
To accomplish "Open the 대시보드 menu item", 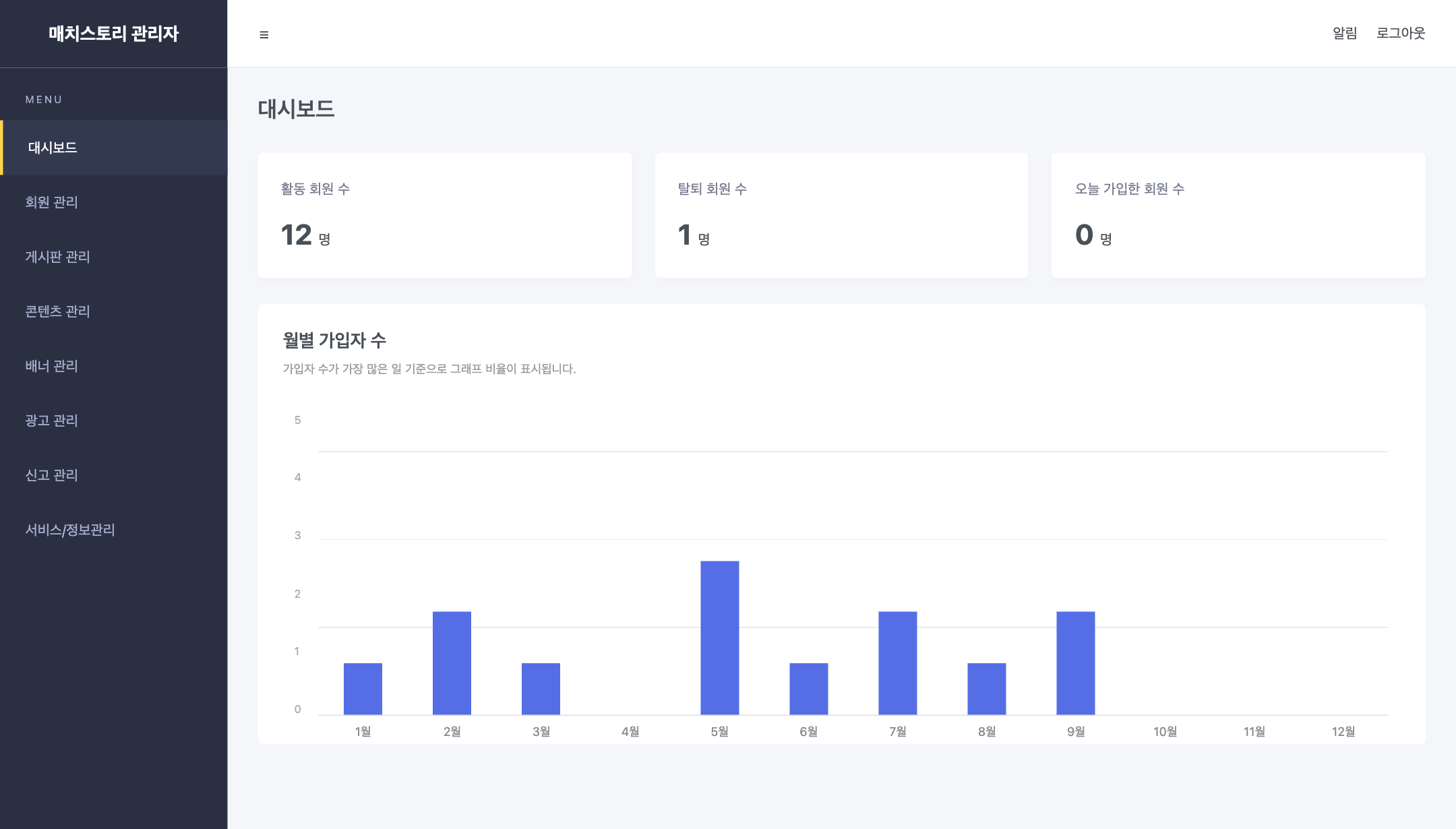I will 114,148.
